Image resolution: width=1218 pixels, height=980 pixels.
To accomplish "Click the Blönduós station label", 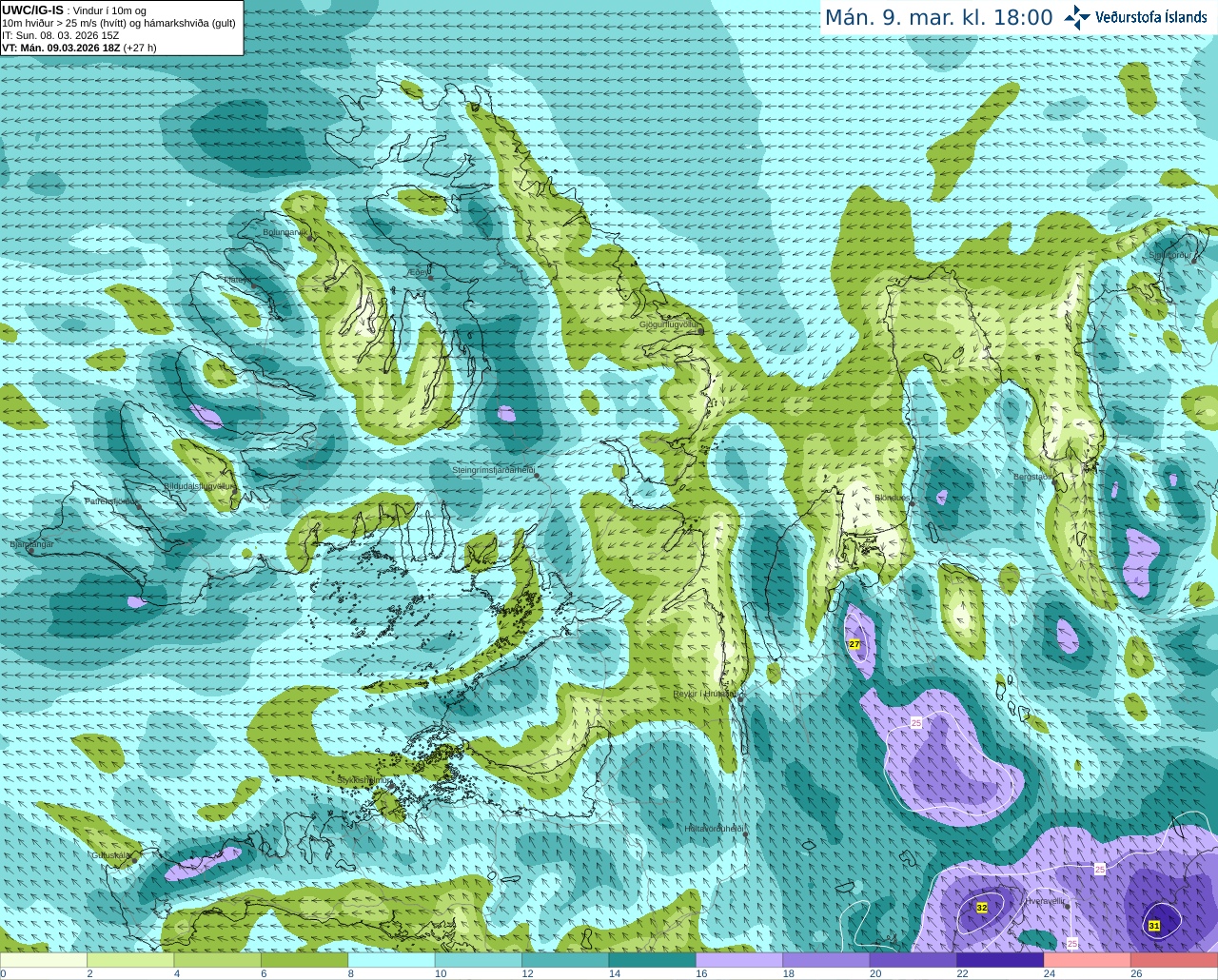I will 892,498.
